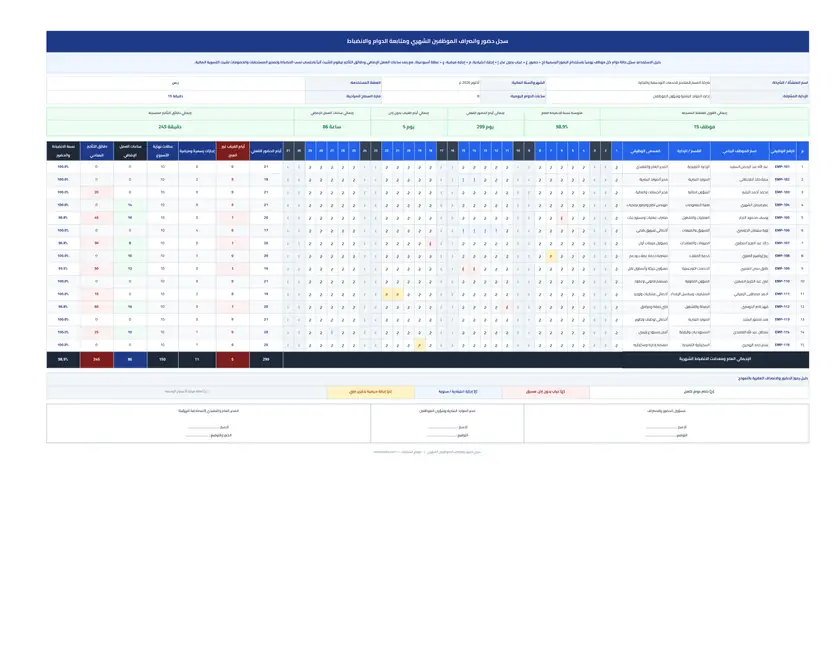Click the '15 موظف' registered employees summary

pyautogui.click(x=704, y=127)
